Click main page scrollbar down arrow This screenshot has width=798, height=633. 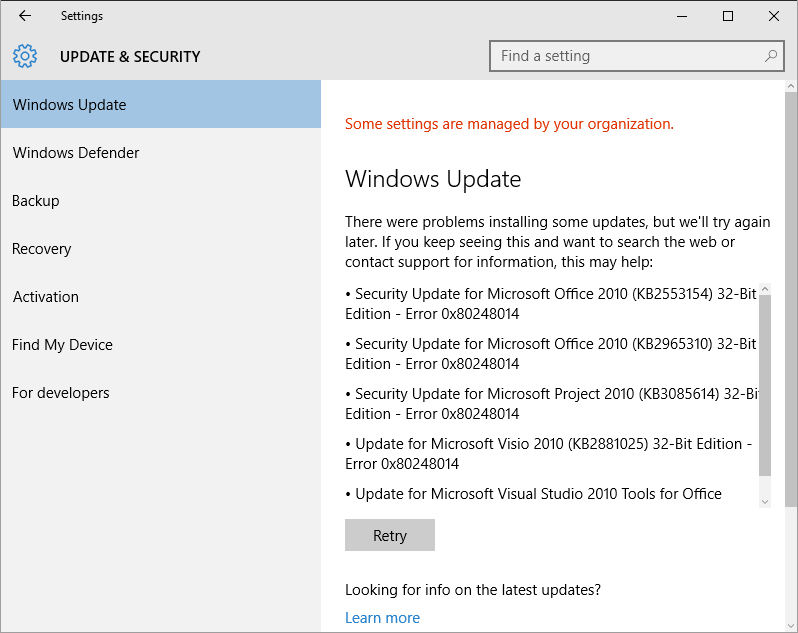[x=791, y=626]
